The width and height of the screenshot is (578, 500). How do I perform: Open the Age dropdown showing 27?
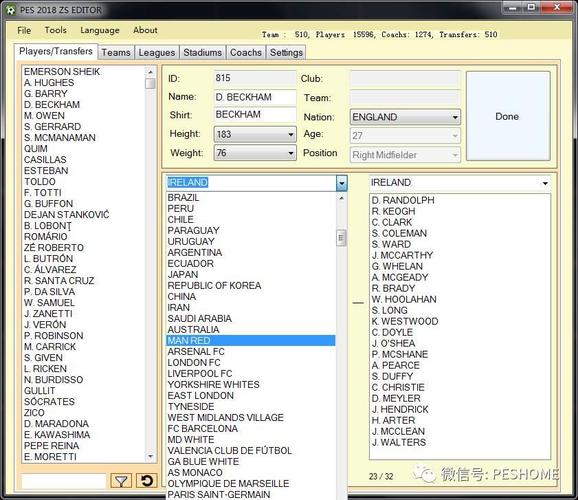point(405,136)
